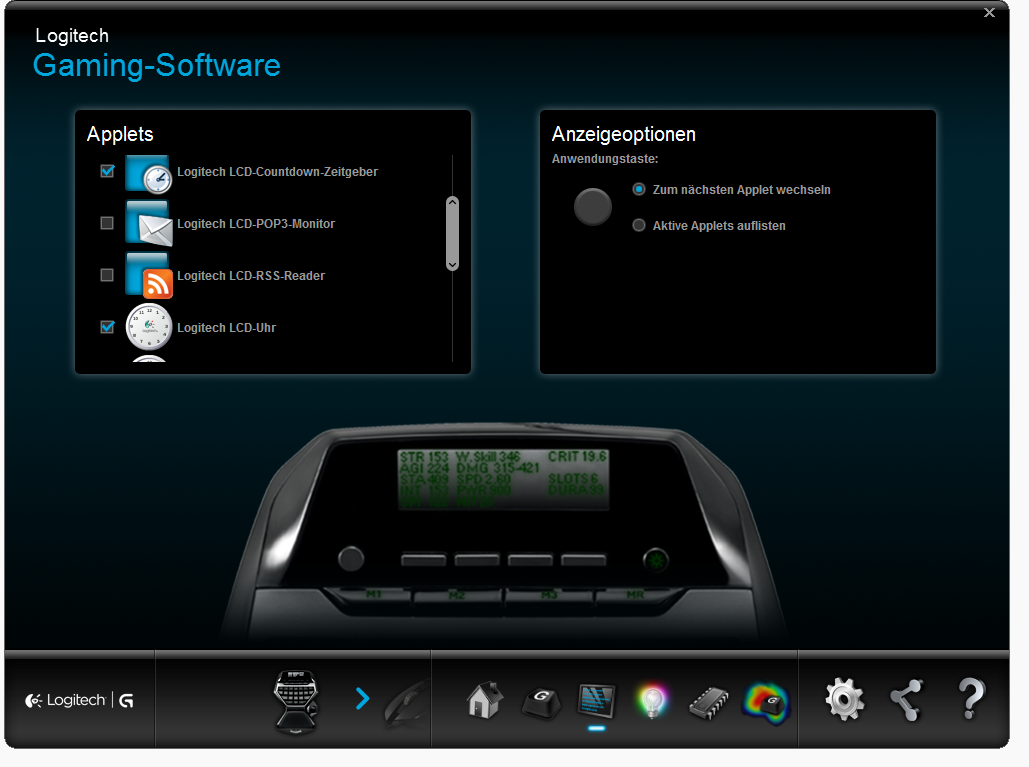Open the on-board memory chip icon
1029x767 pixels.
[709, 703]
